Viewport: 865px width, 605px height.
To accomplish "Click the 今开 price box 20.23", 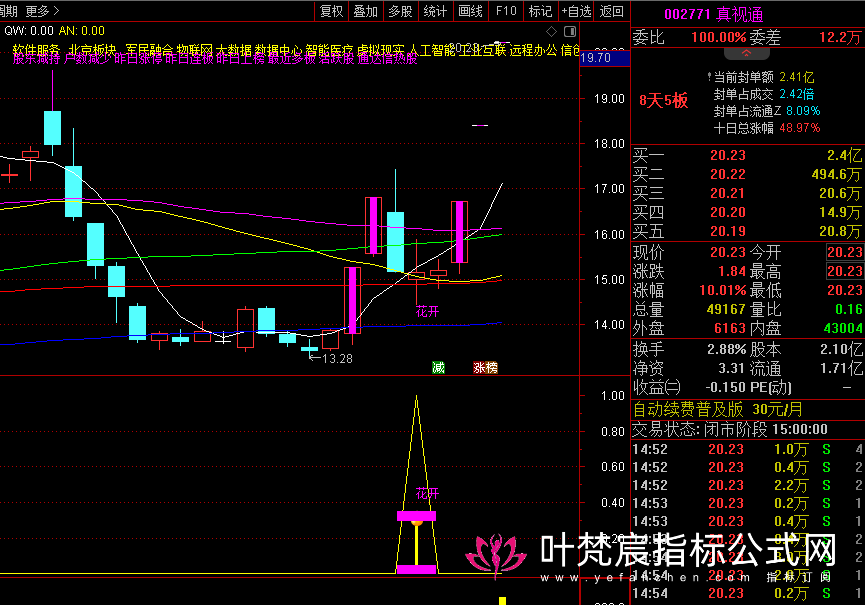I will point(845,253).
